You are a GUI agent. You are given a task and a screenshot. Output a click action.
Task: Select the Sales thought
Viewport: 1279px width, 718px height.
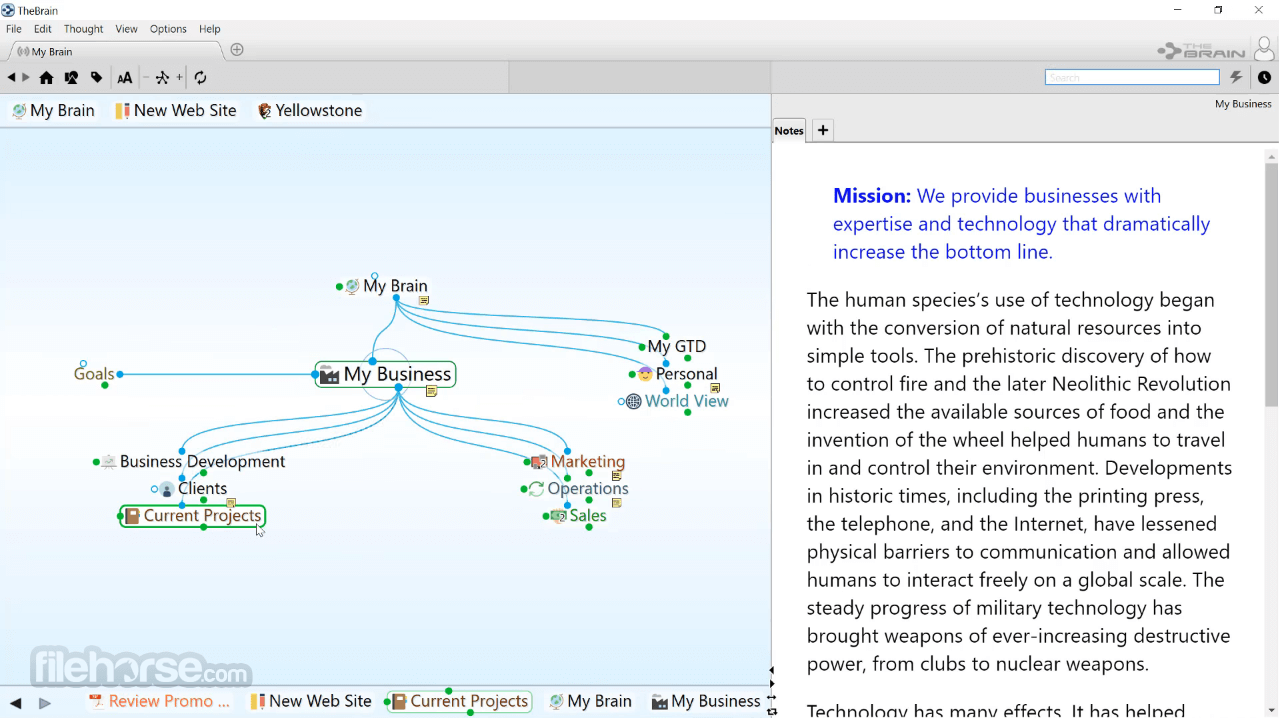[x=588, y=516]
